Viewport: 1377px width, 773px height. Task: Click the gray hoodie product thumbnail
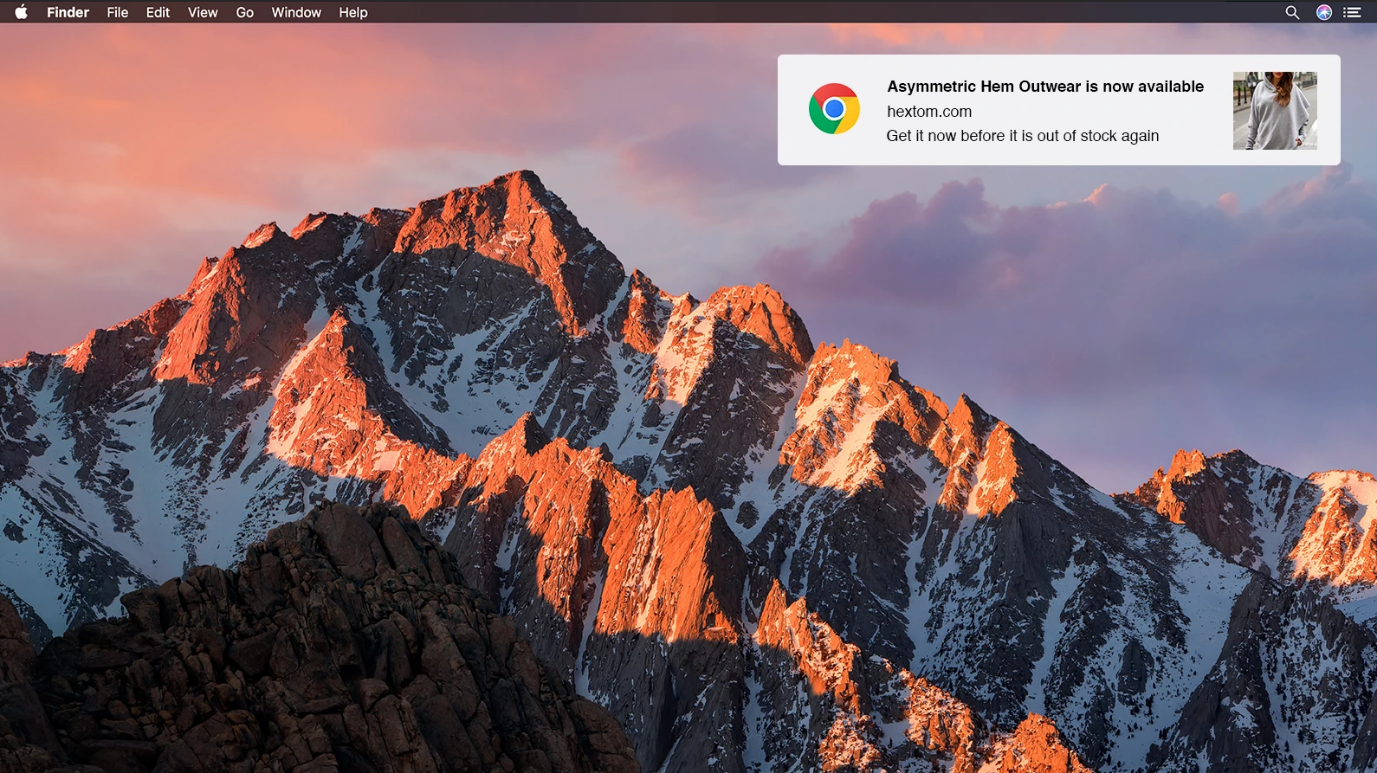(x=1274, y=111)
